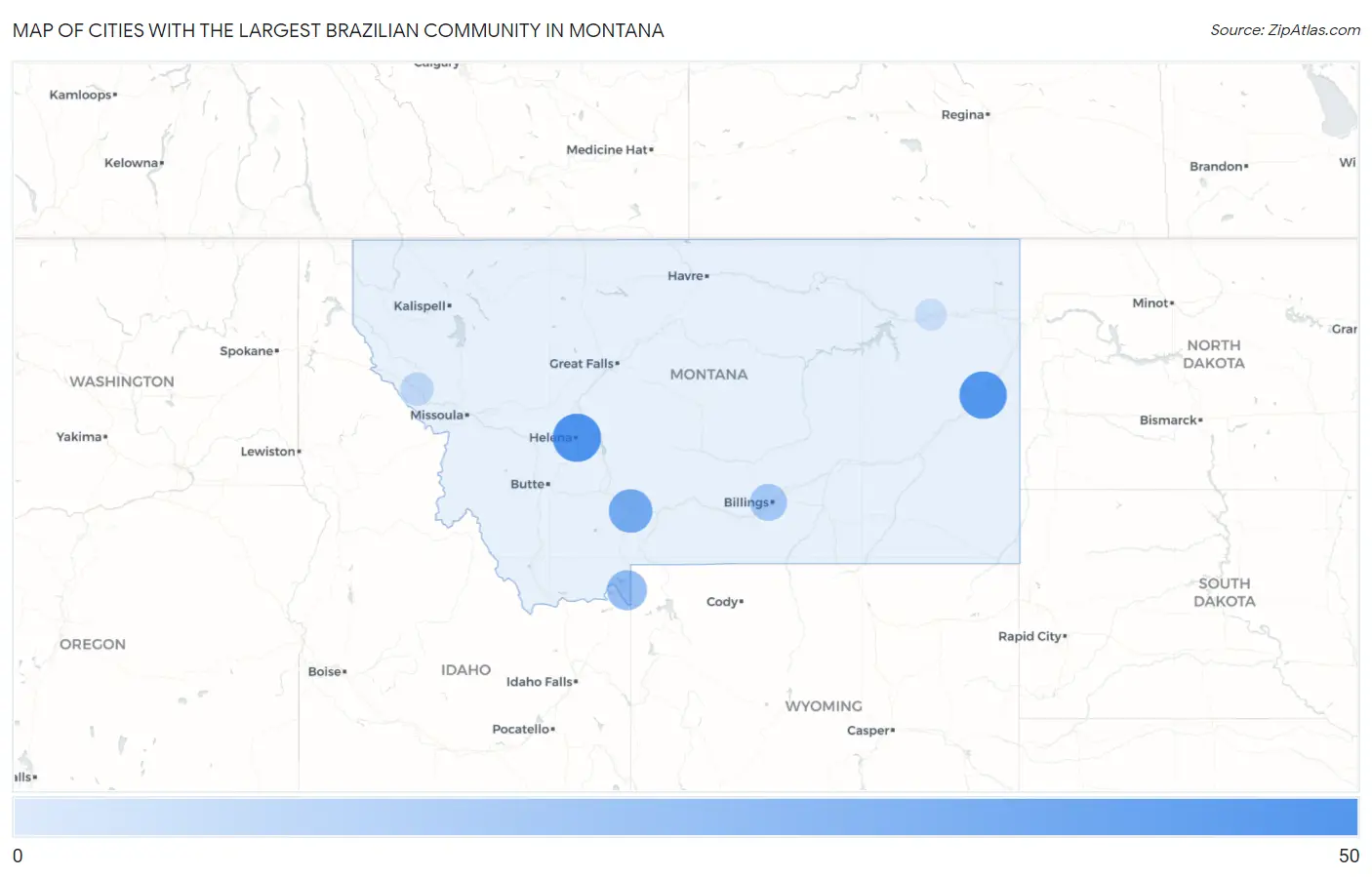Click the Rapid City label
The height and width of the screenshot is (877, 1372).
pos(1029,636)
